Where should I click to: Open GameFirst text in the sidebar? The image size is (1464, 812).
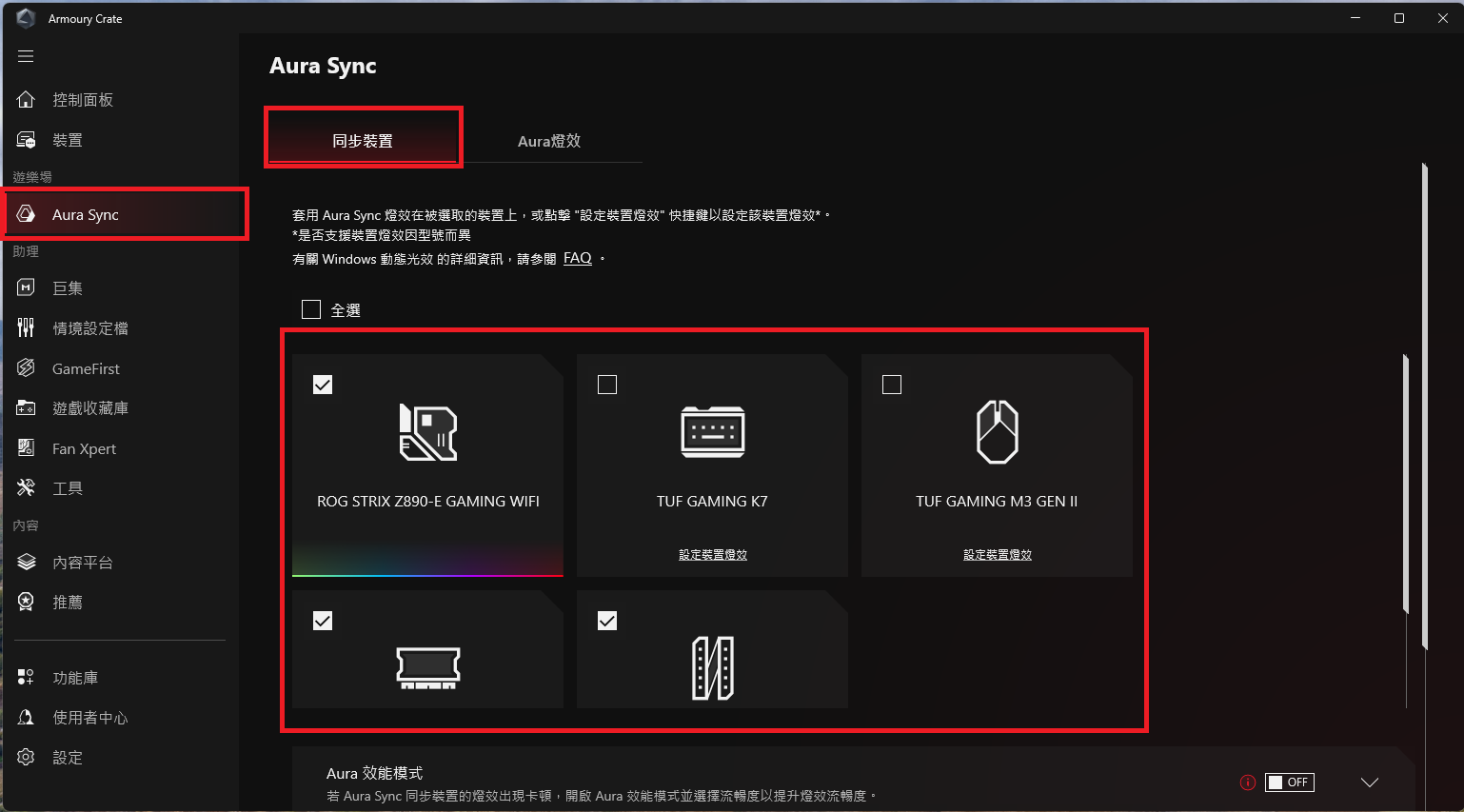(x=86, y=368)
